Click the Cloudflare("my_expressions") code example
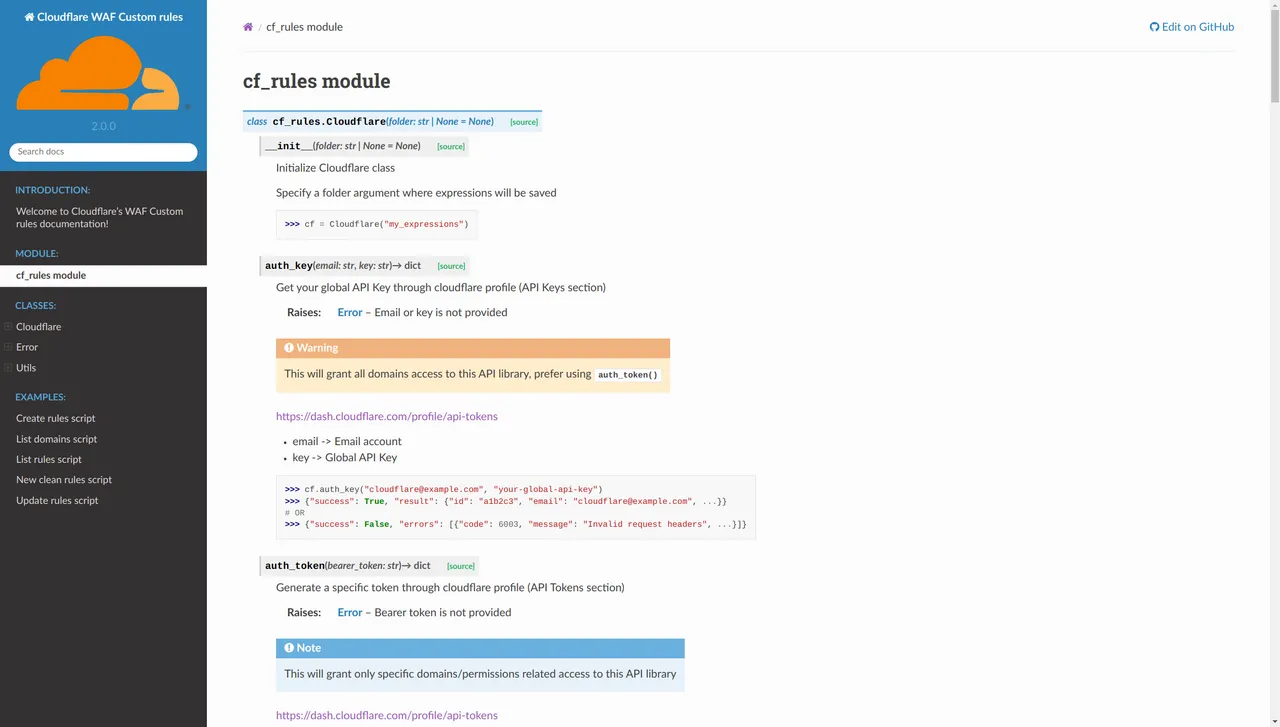The image size is (1280, 727). (x=377, y=225)
